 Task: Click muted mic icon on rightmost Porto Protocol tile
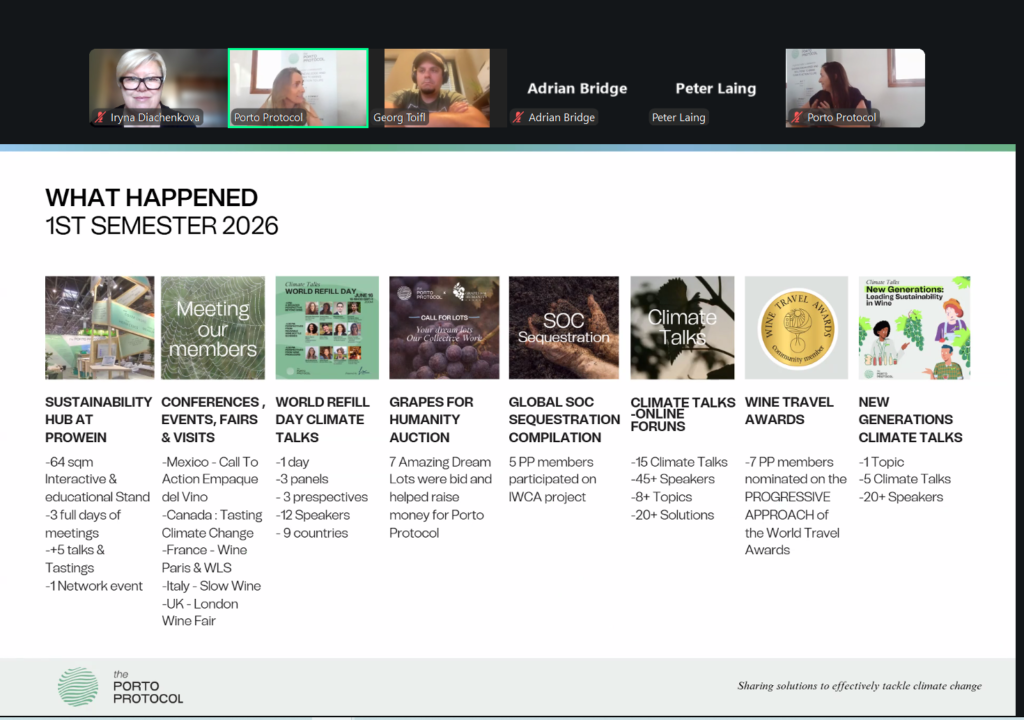[797, 118]
